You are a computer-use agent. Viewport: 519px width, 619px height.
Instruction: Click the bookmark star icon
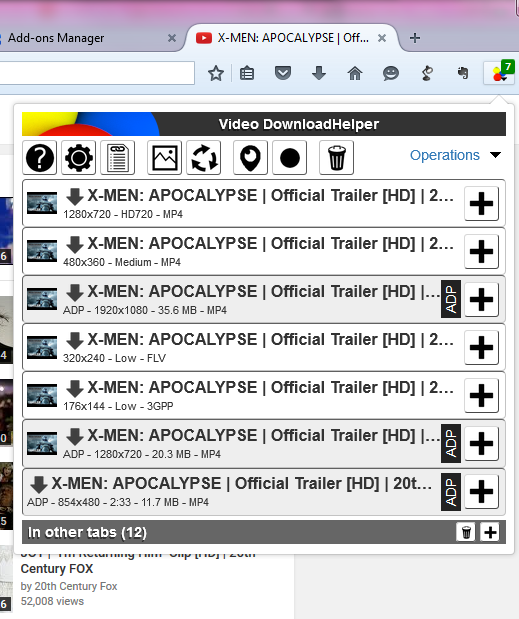point(216,73)
